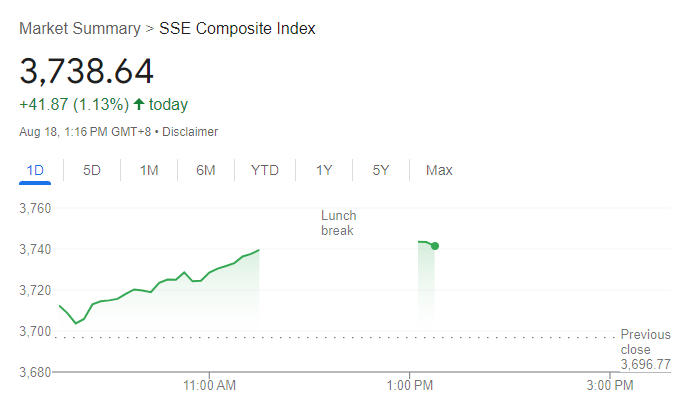
Task: Open the 1M time range tab
Action: pos(149,170)
